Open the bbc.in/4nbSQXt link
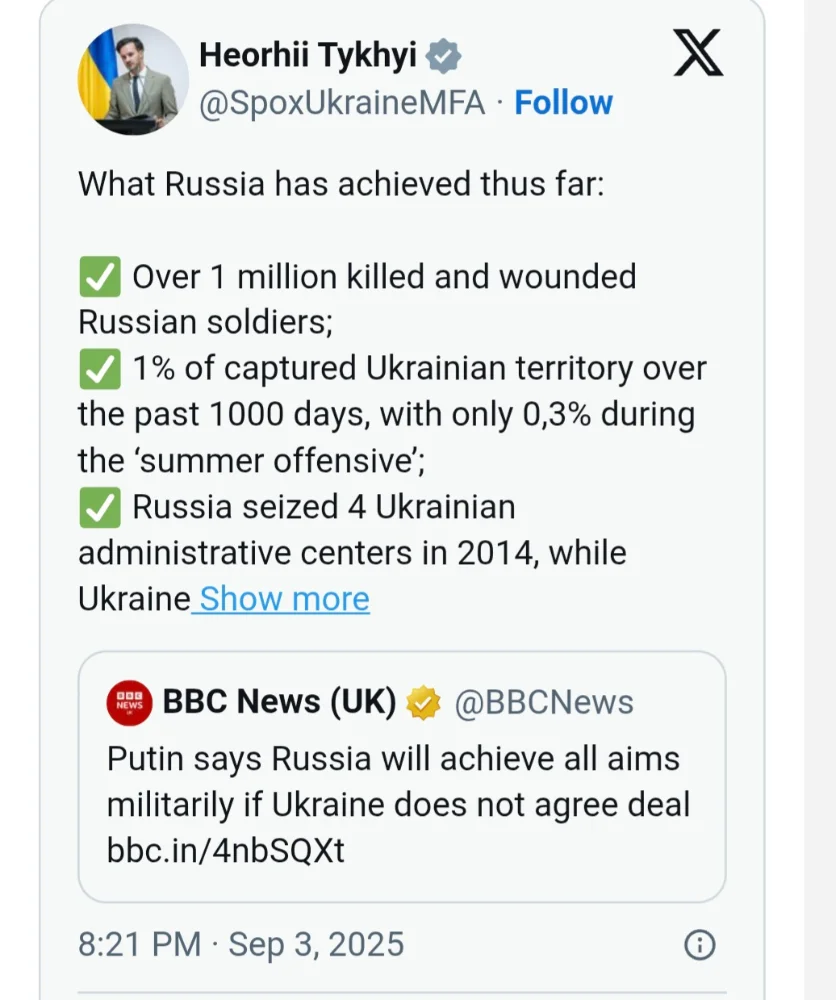Image resolution: width=836 pixels, height=1000 pixels. (225, 850)
